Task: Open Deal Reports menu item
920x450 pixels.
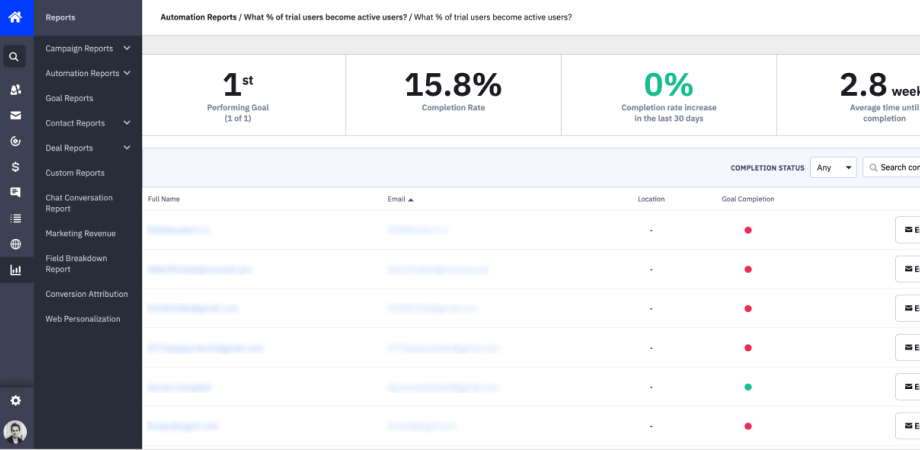Action: click(x=69, y=148)
